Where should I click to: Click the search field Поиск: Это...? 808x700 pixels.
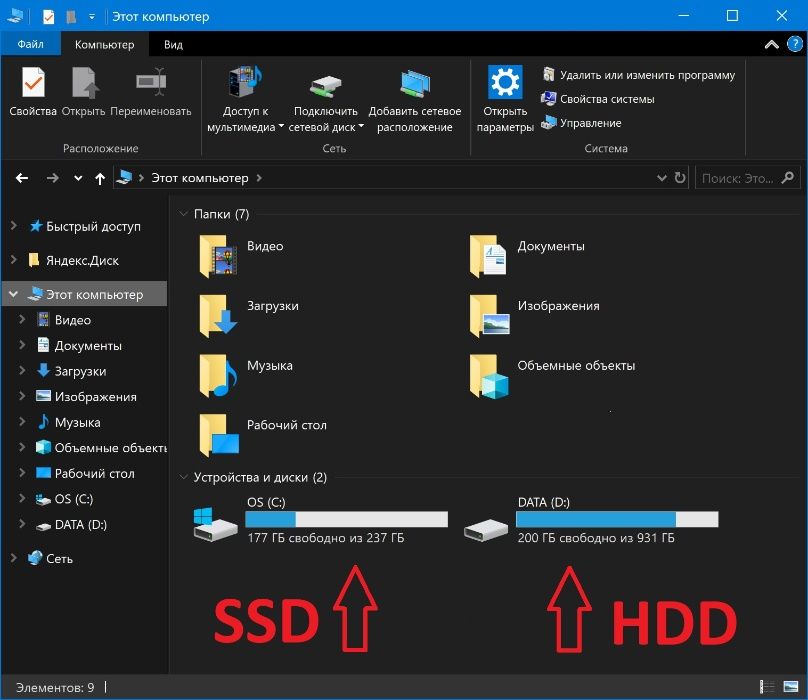[738, 178]
